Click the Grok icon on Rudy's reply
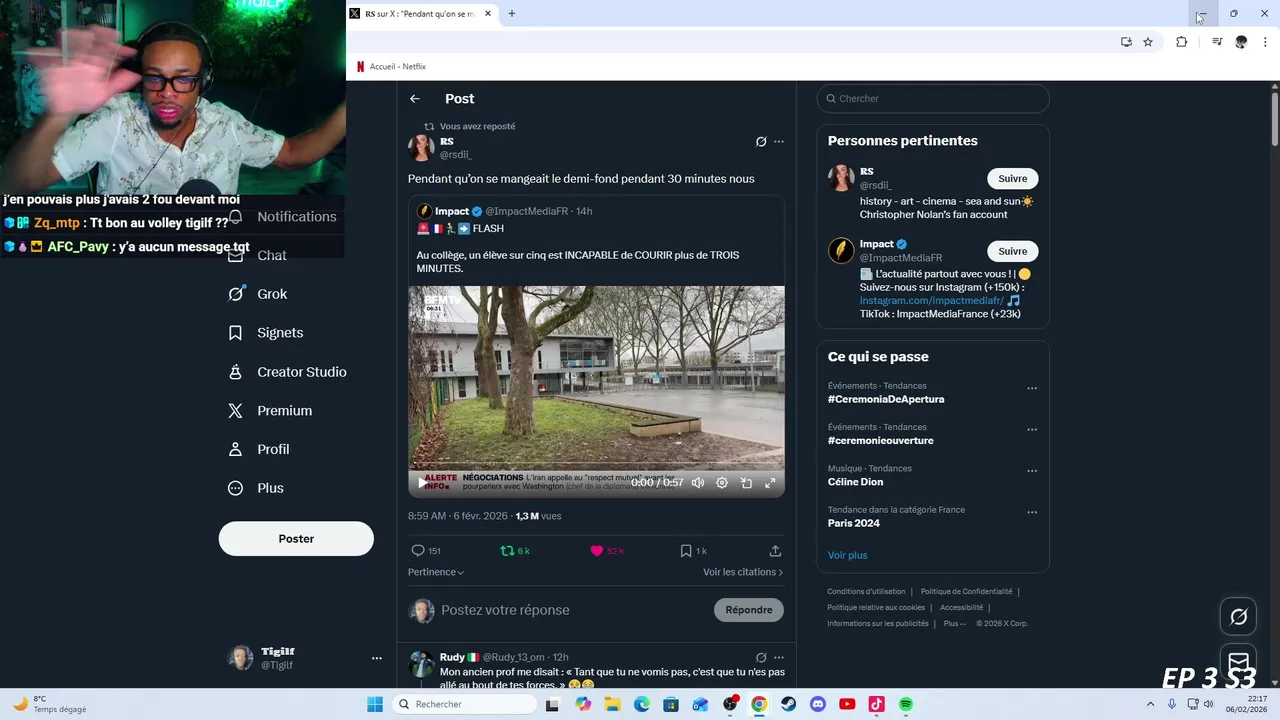 (x=761, y=657)
